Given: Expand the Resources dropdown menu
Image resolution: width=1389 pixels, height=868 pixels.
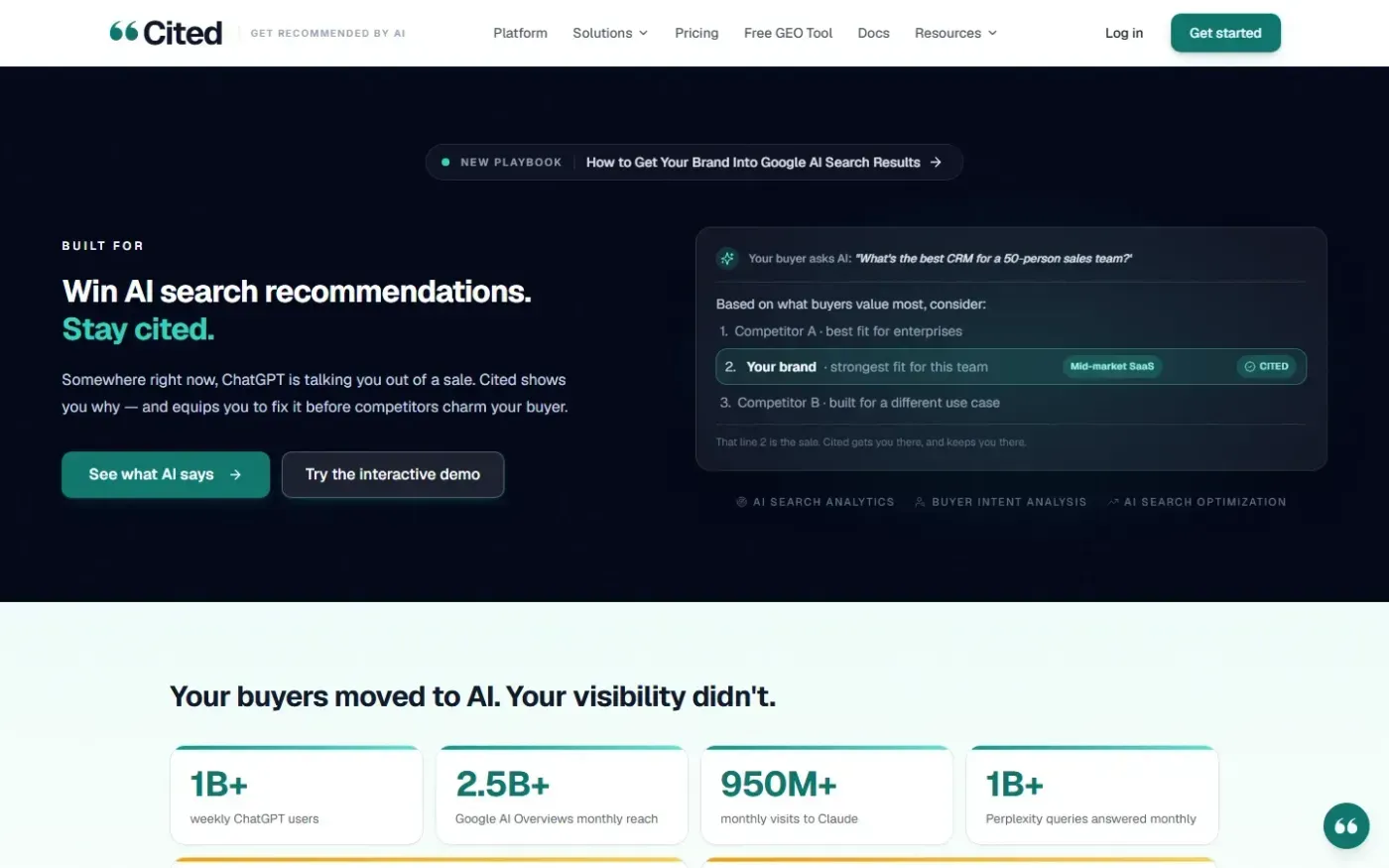Looking at the screenshot, I should [x=955, y=33].
